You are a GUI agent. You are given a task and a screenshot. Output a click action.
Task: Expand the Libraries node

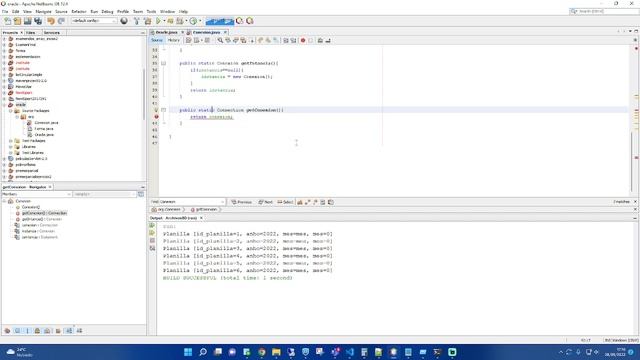point(11,147)
